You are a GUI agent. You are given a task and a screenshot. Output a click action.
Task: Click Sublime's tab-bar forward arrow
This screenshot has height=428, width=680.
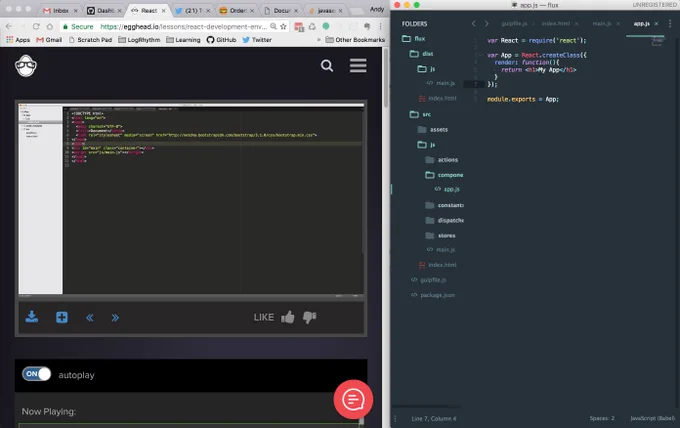click(x=487, y=23)
